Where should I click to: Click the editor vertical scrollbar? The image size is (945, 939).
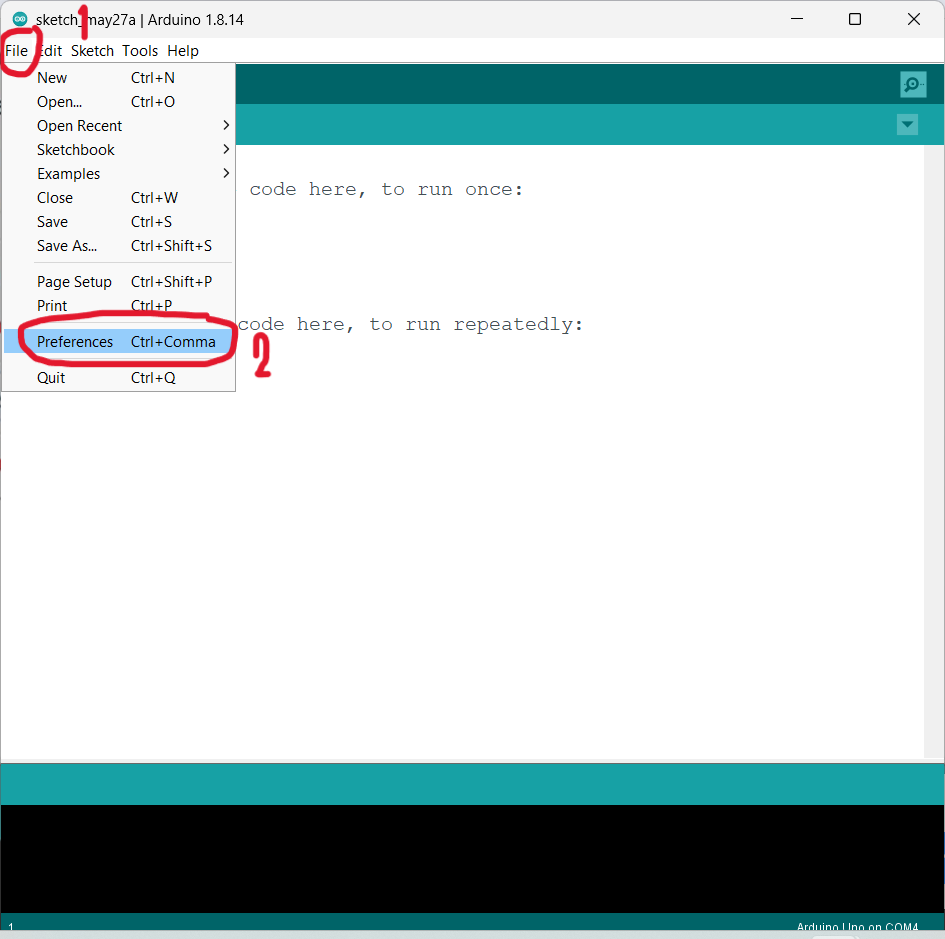click(x=934, y=451)
